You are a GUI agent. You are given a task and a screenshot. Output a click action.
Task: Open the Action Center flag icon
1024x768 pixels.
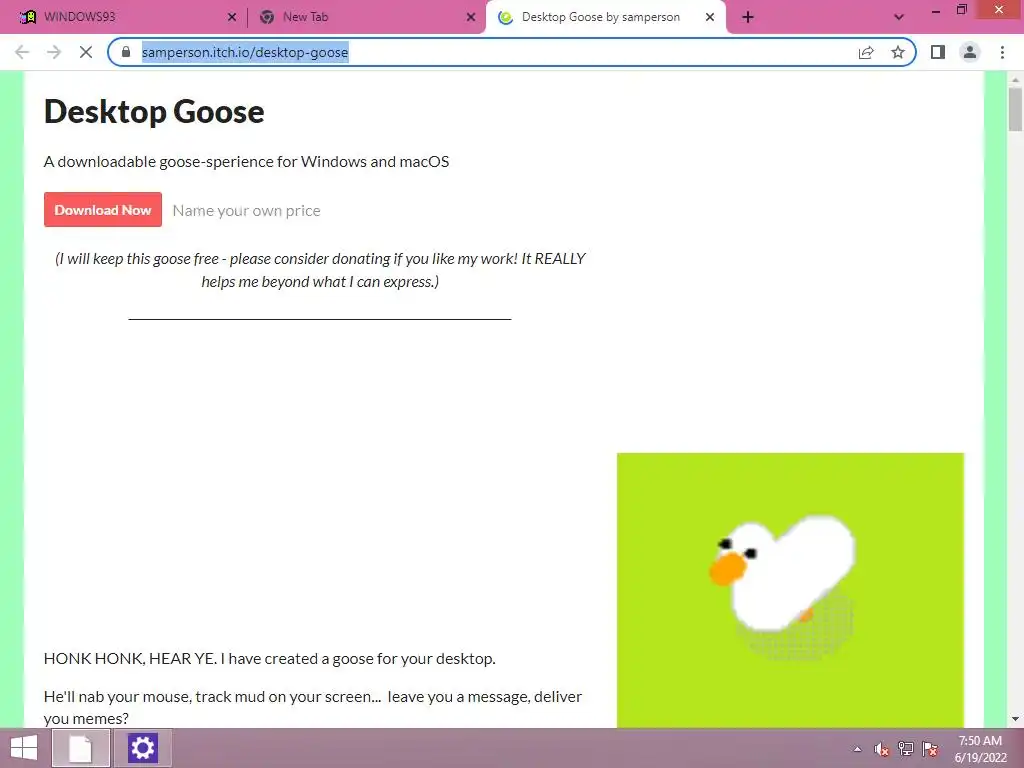930,749
